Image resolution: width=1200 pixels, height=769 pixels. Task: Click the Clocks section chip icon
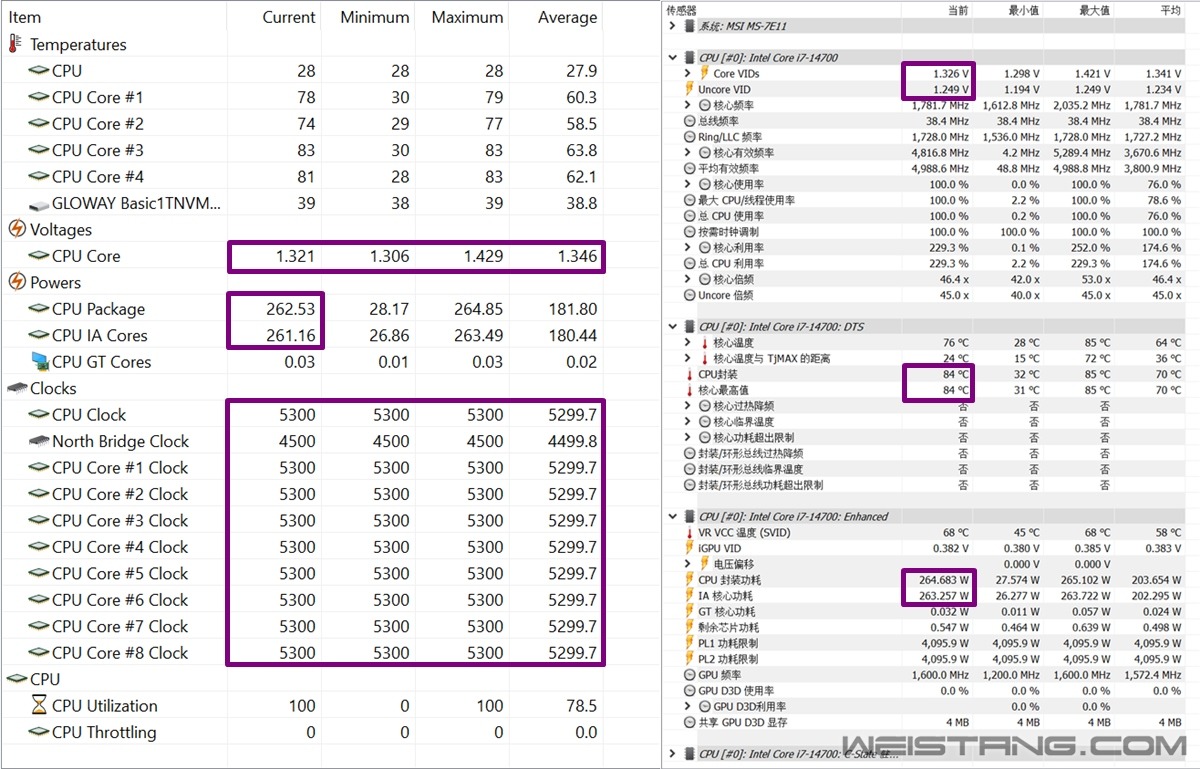coord(16,388)
